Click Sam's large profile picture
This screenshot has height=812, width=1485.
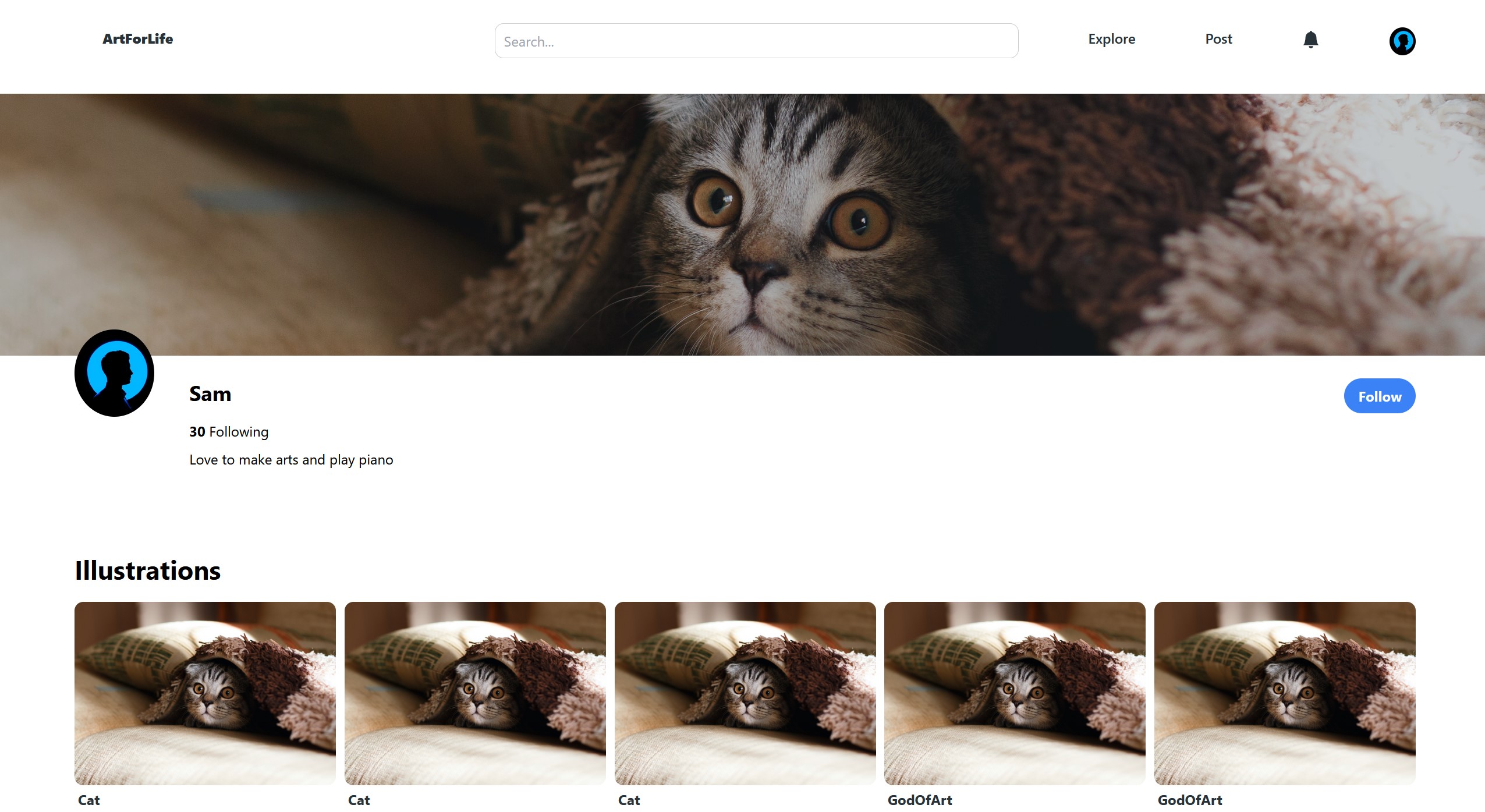click(114, 373)
